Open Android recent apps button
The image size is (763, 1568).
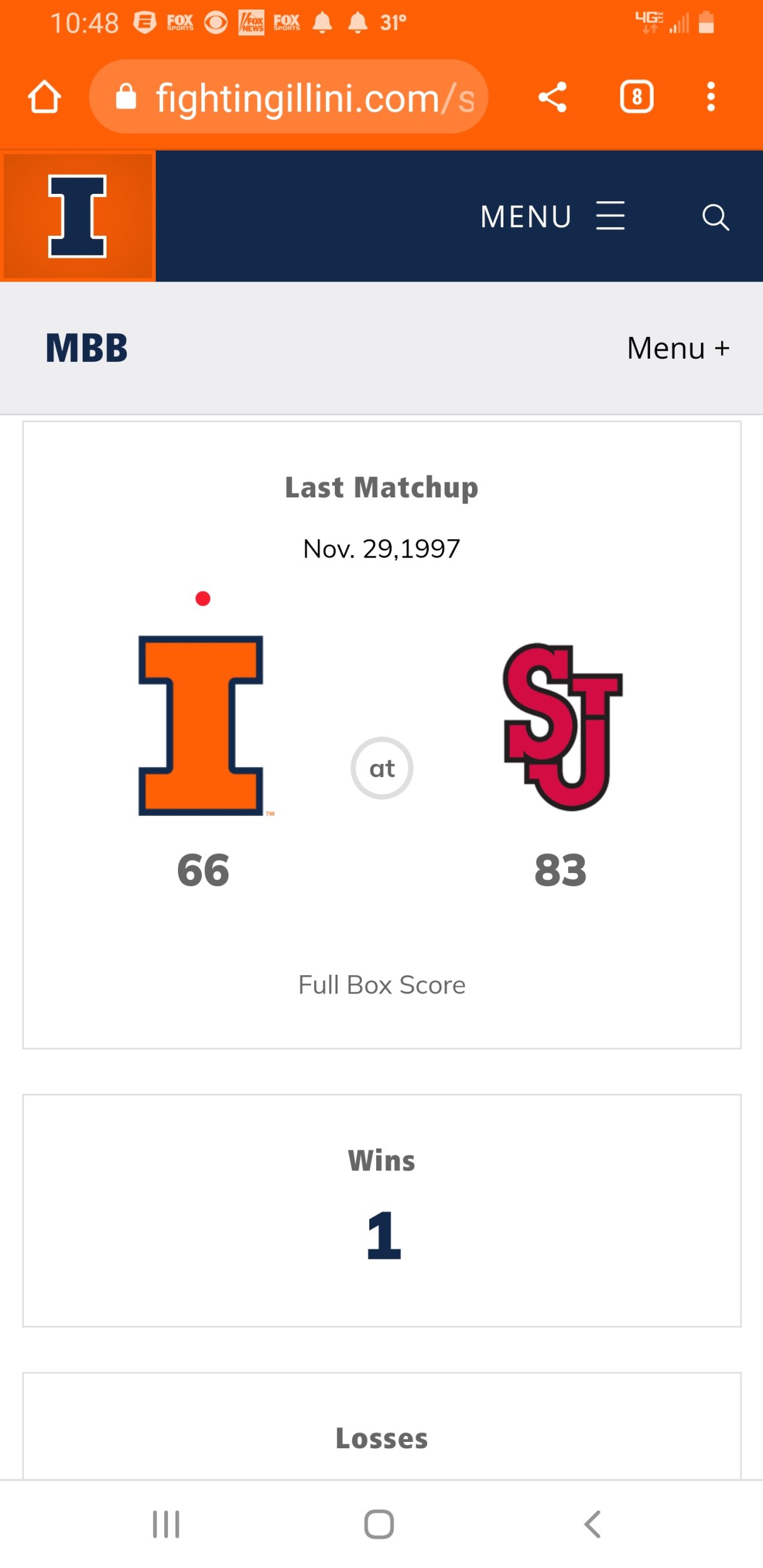(x=166, y=1524)
